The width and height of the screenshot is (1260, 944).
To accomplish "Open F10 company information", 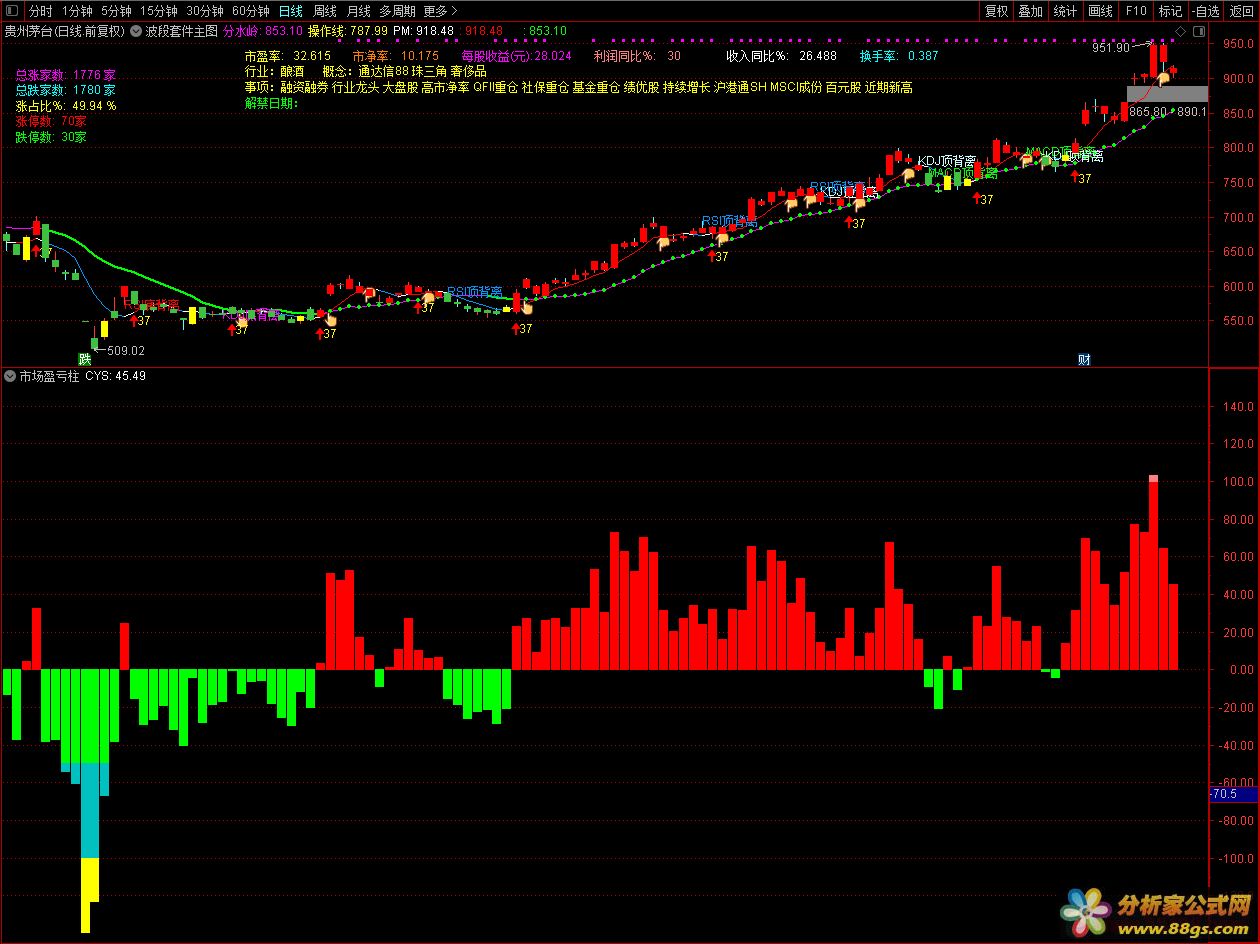I will point(1136,11).
